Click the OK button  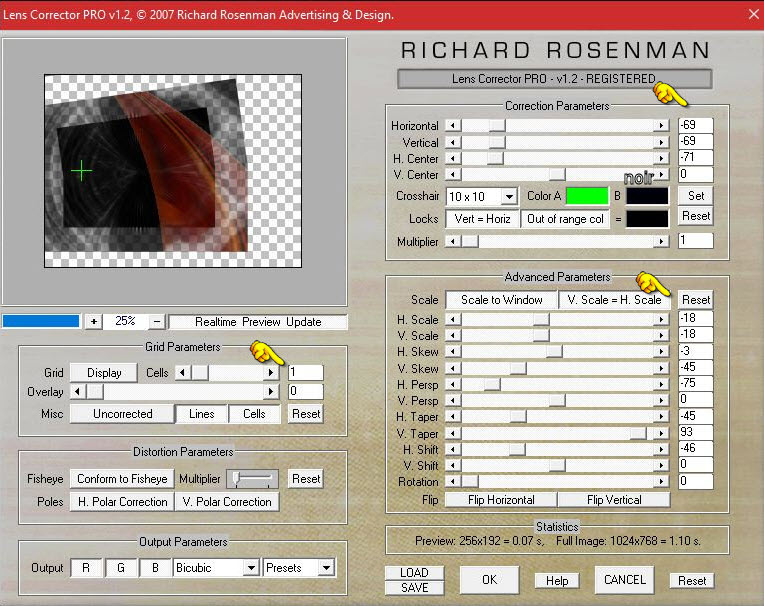click(x=489, y=580)
